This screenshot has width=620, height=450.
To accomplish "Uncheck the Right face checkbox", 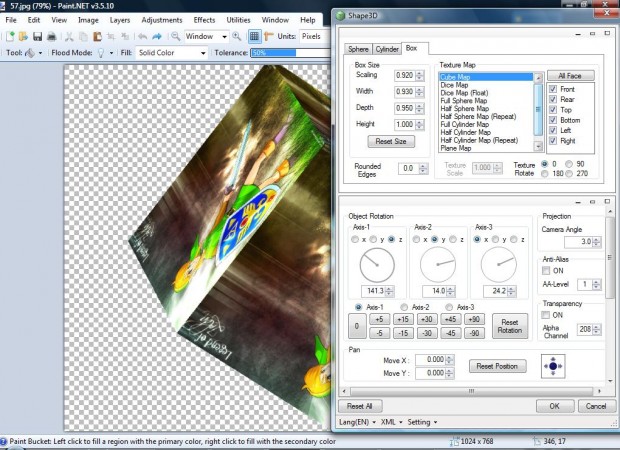I will pyautogui.click(x=553, y=140).
